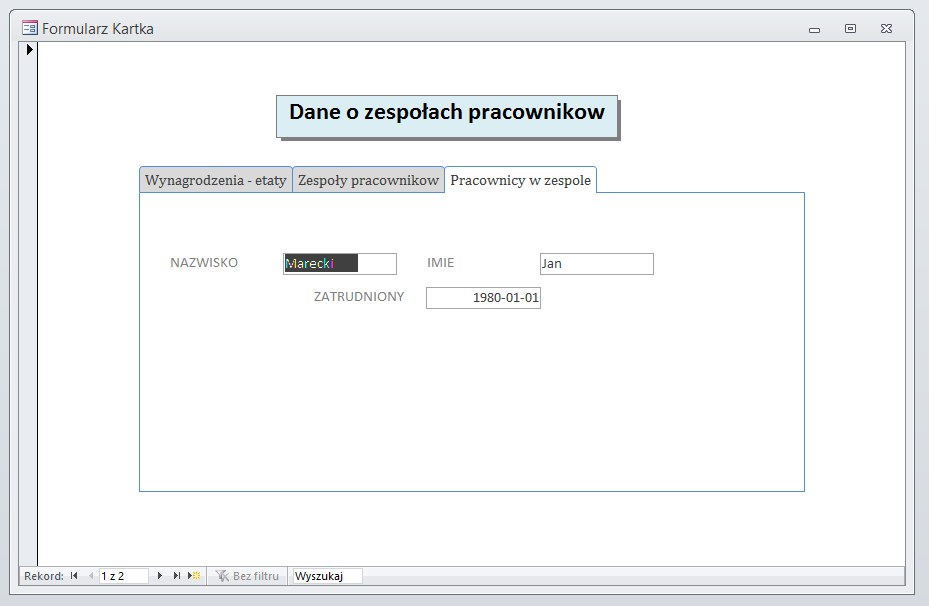929x606 pixels.
Task: Go to previous record arrow
Action: (90, 576)
